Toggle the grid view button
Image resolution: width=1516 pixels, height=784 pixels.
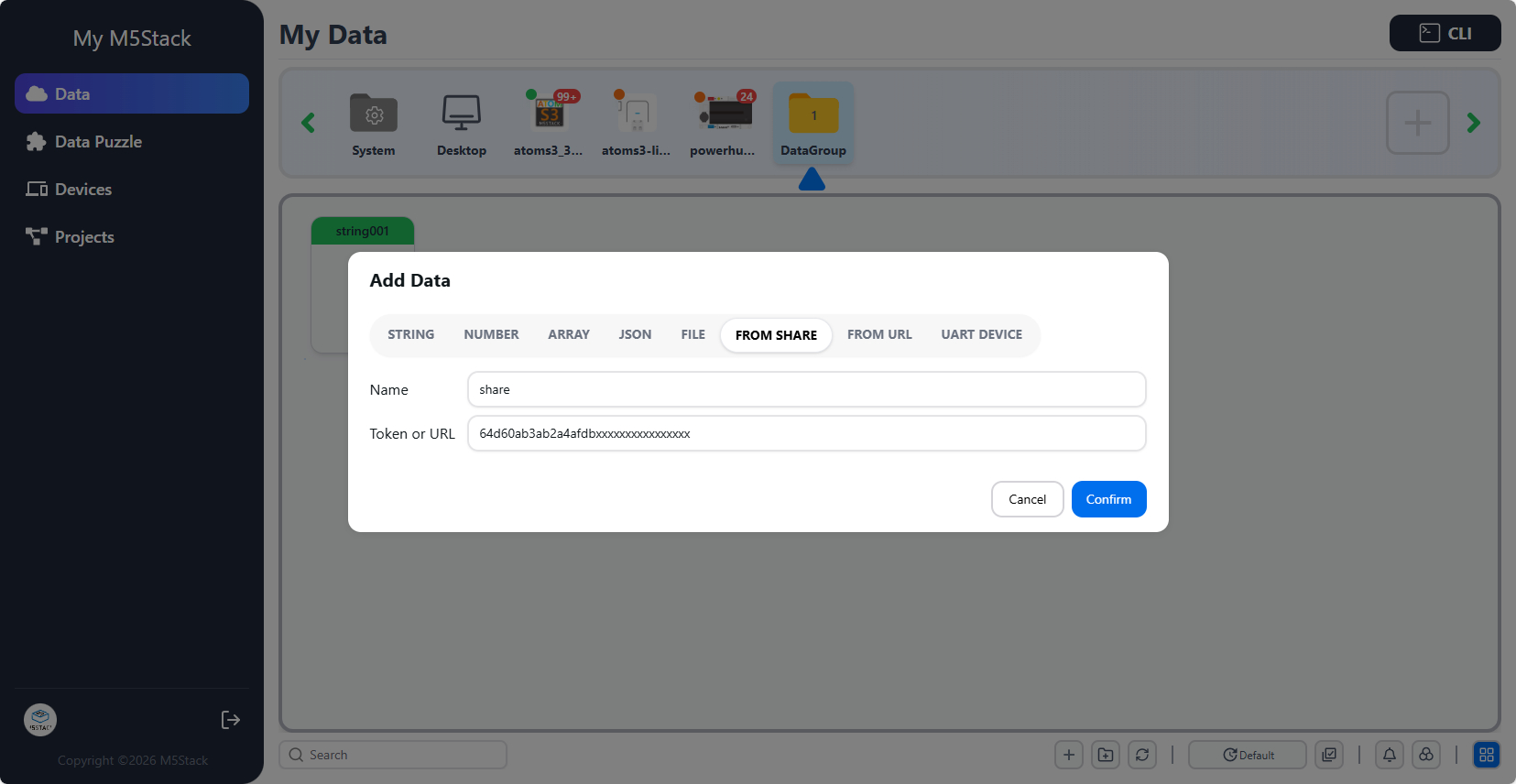tap(1486, 755)
